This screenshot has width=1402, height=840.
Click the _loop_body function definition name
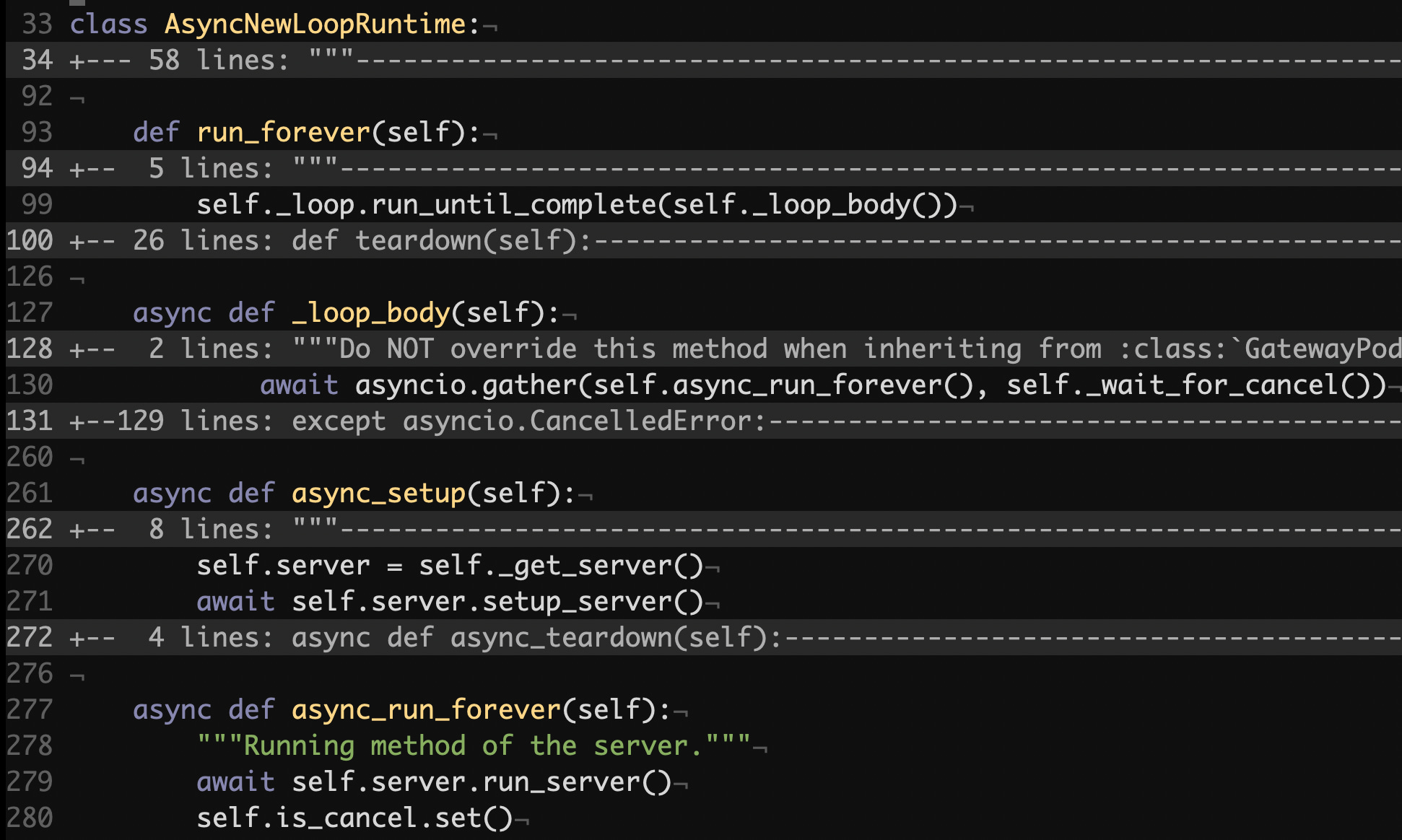(370, 312)
